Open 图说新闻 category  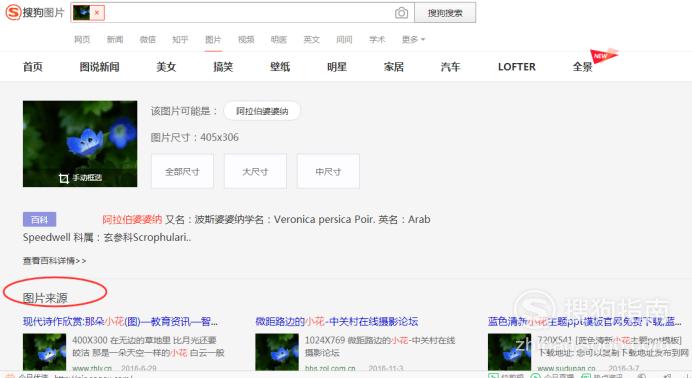coord(99,67)
